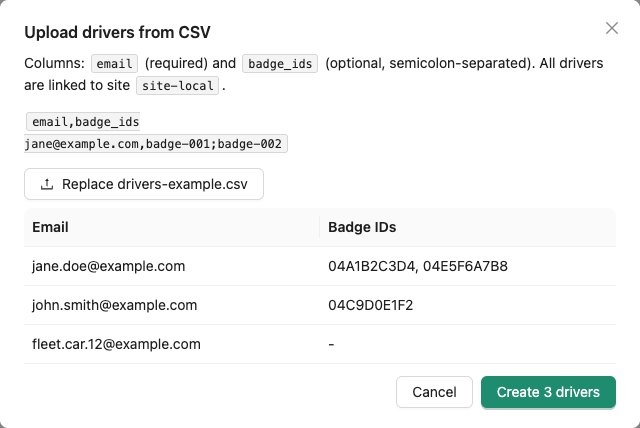
Task: Cancel the CSV upload
Action: [x=434, y=392]
